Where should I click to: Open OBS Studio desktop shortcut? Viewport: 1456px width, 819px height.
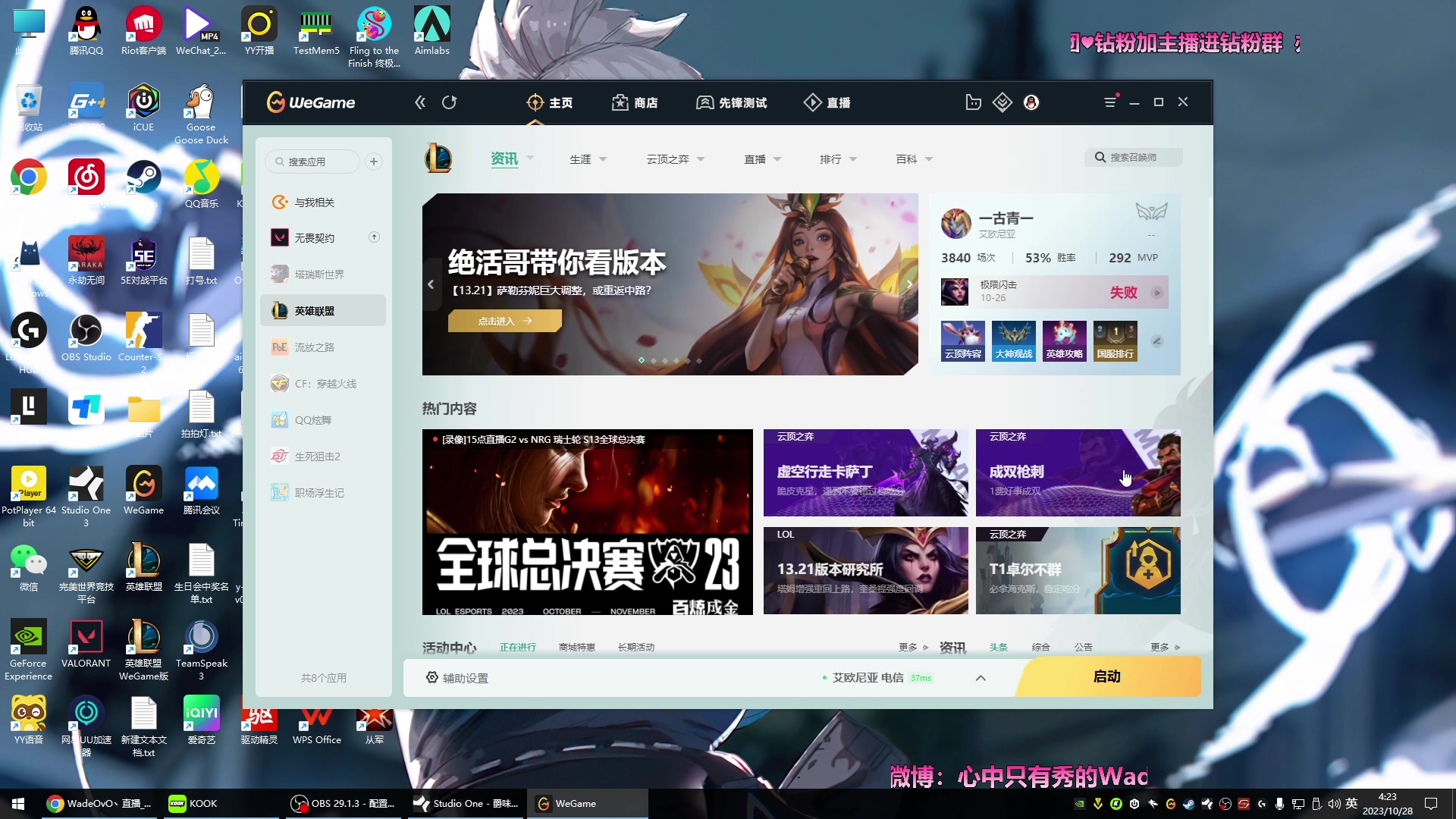[x=86, y=337]
